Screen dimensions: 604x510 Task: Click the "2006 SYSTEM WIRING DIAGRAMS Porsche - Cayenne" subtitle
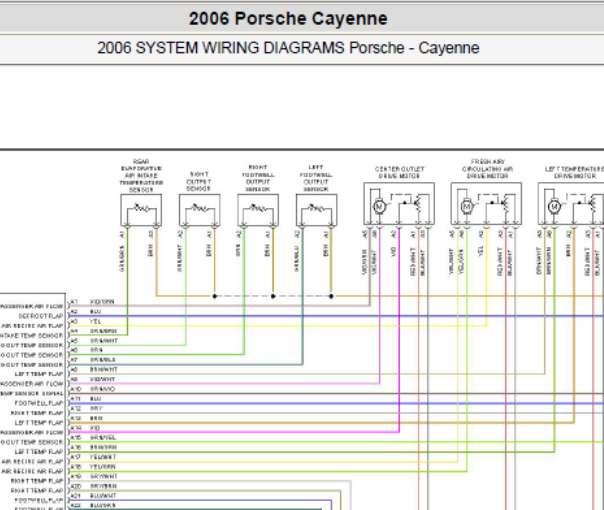coord(288,48)
